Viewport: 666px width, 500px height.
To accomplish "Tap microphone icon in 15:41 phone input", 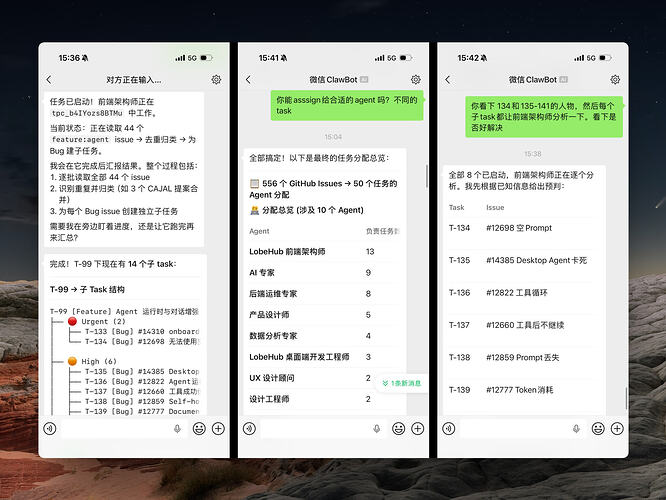I will (377, 429).
